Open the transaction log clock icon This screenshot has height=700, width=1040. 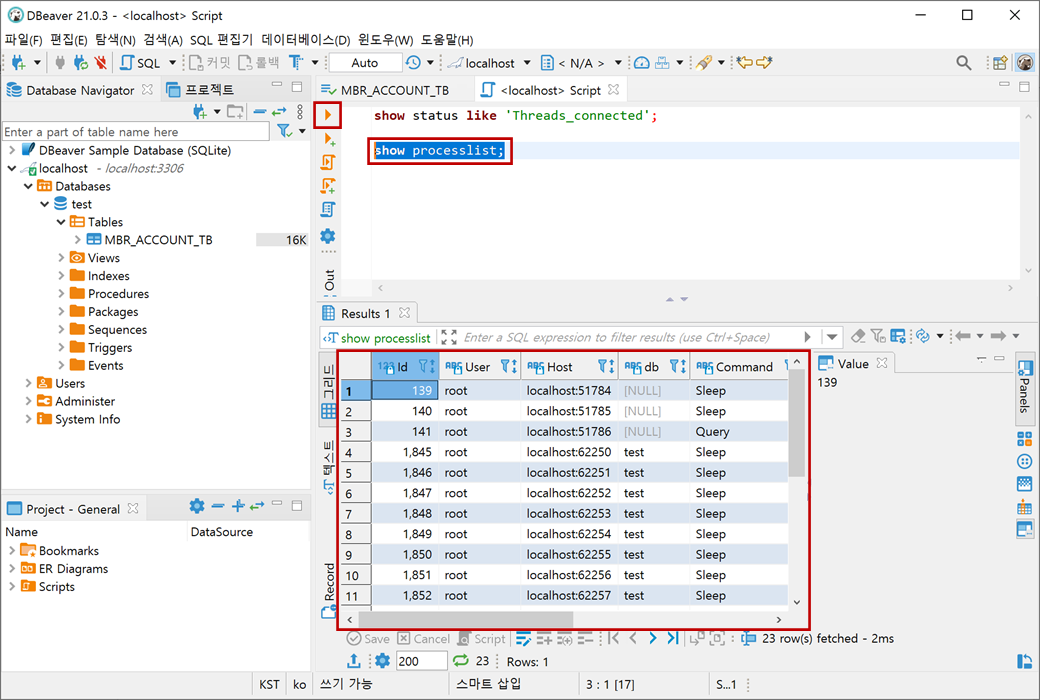(x=413, y=63)
